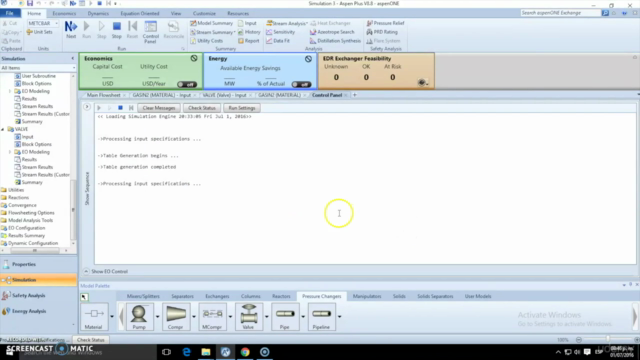Open the Economics ribbon tab
640x360 pixels.
(x=64, y=13)
